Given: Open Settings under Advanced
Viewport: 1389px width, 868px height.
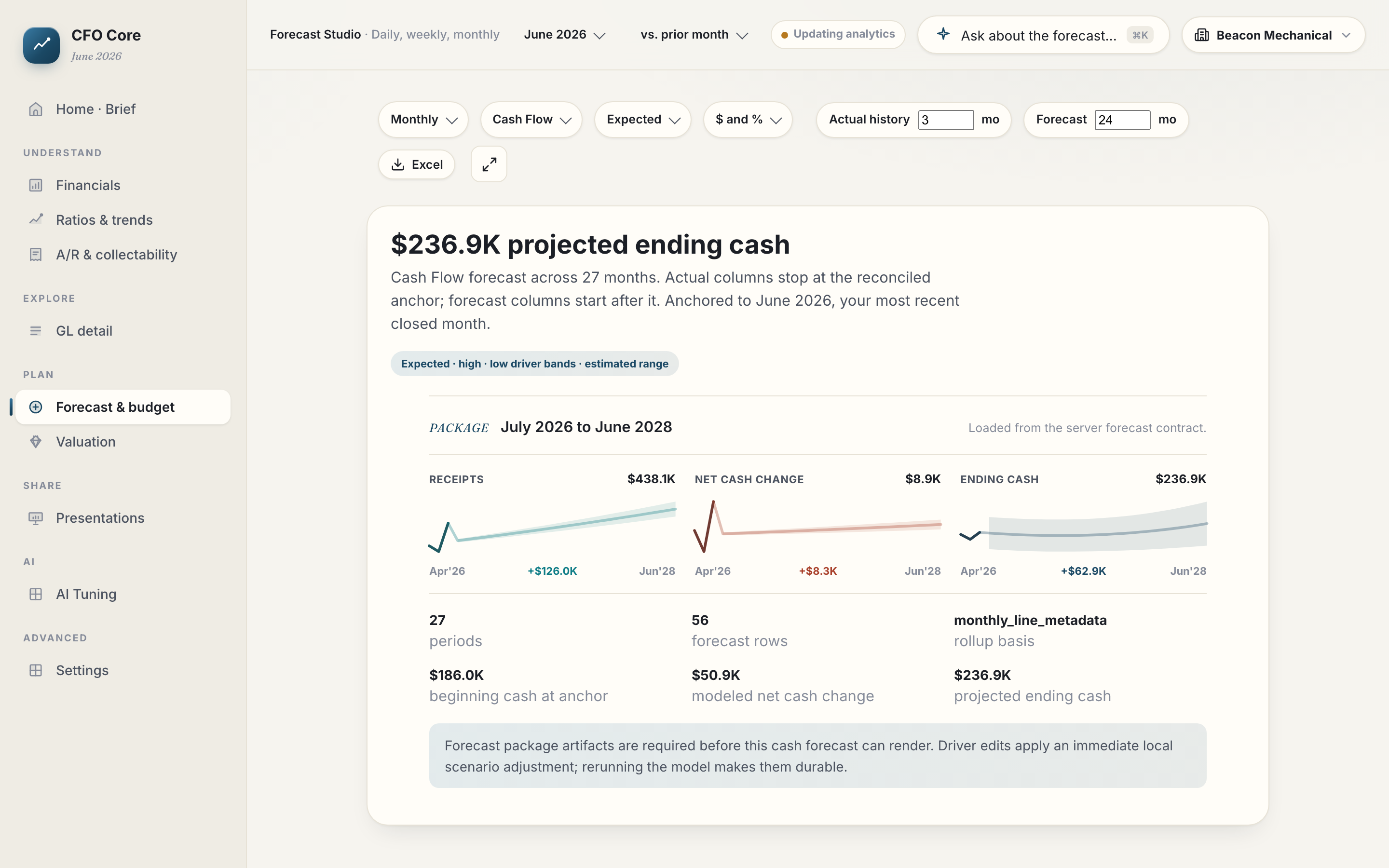Looking at the screenshot, I should click(123, 670).
